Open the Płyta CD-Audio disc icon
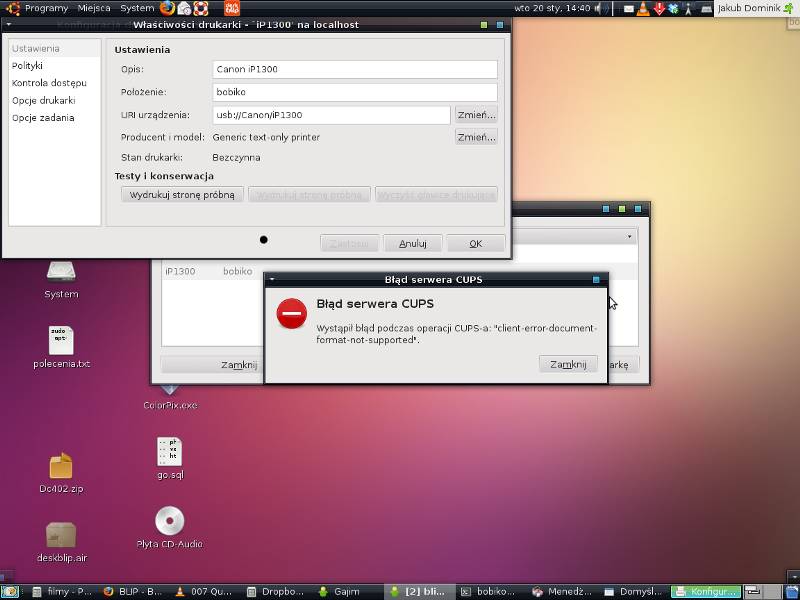Viewport: 800px width, 600px height. (x=169, y=521)
